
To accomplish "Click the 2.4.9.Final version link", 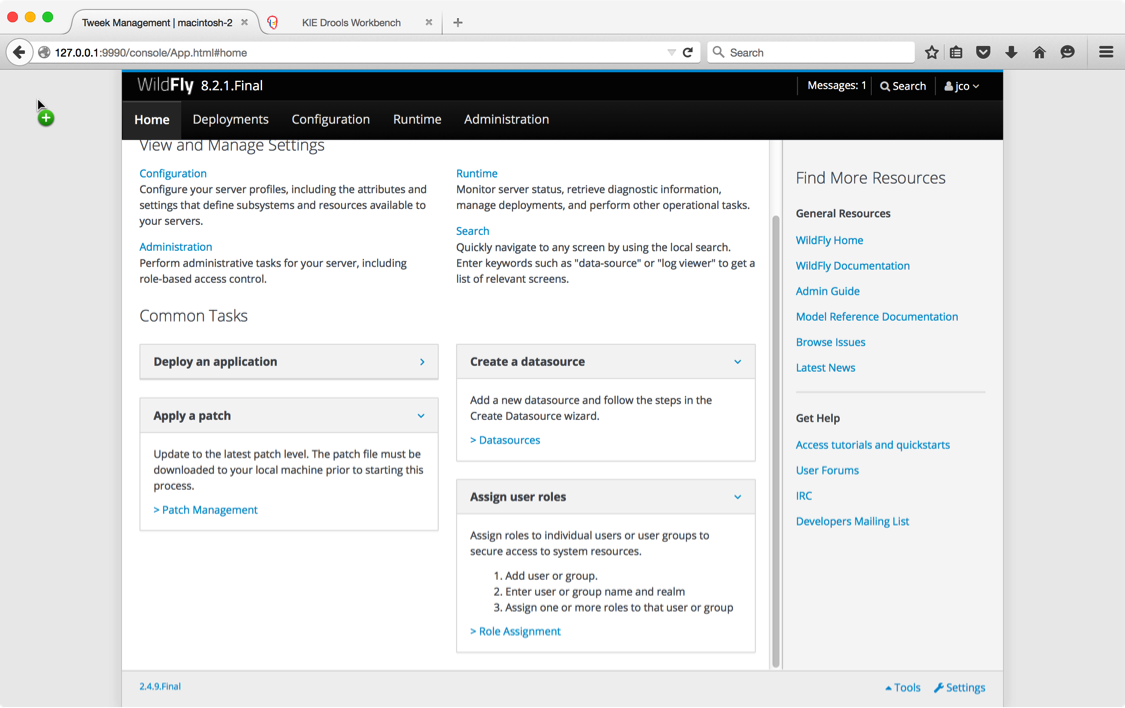I will (x=160, y=686).
